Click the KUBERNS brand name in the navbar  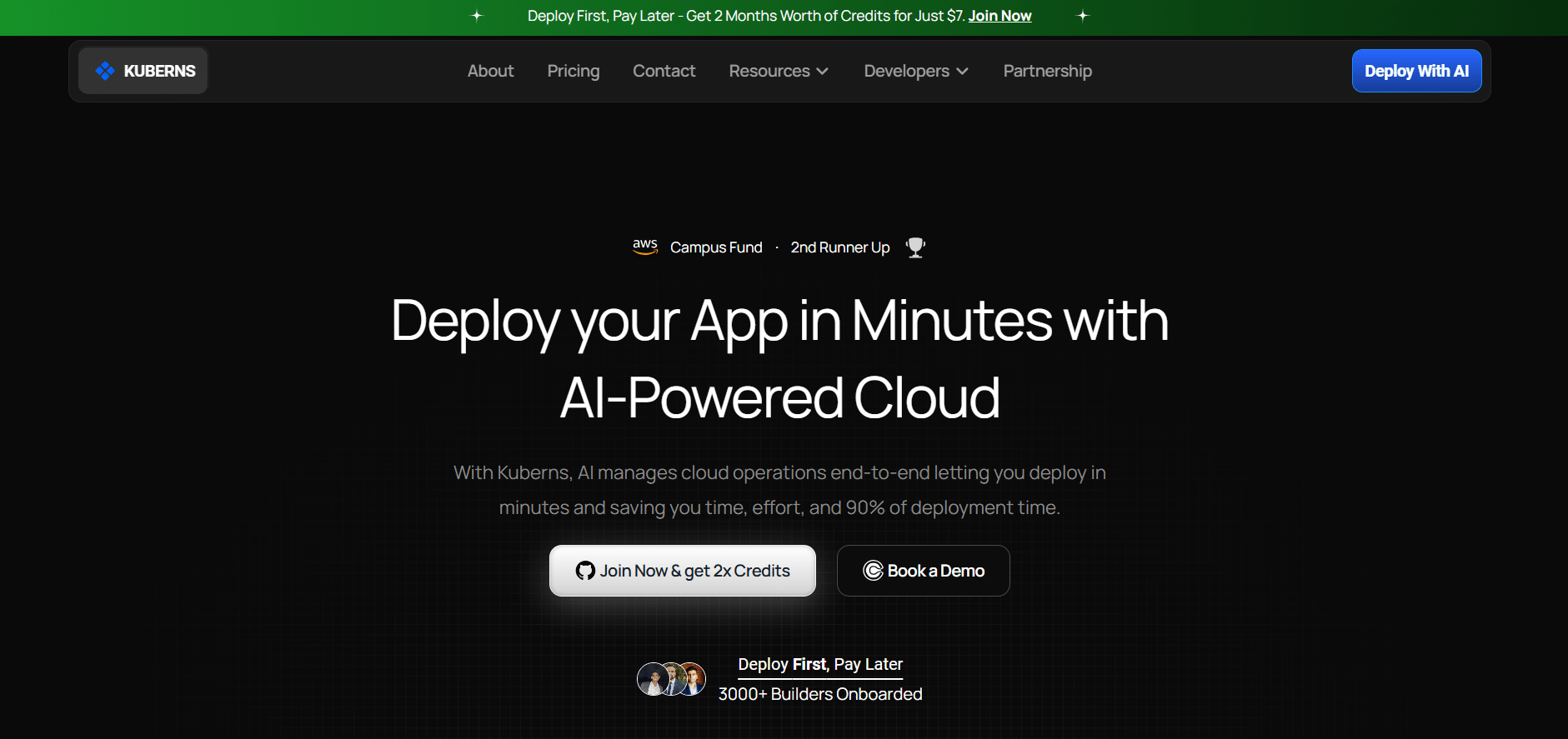coord(160,72)
